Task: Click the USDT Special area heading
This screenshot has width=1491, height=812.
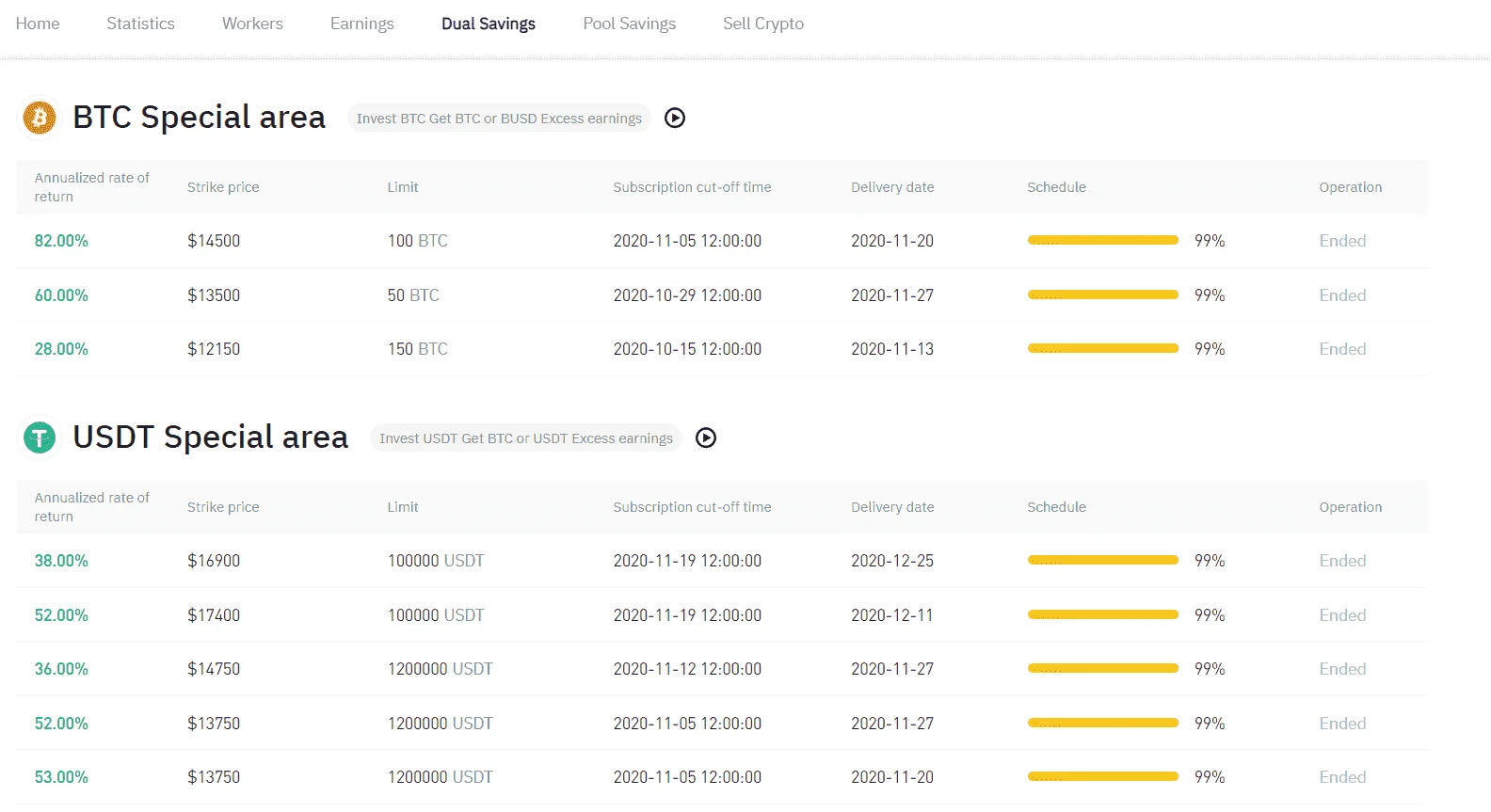Action: [210, 438]
